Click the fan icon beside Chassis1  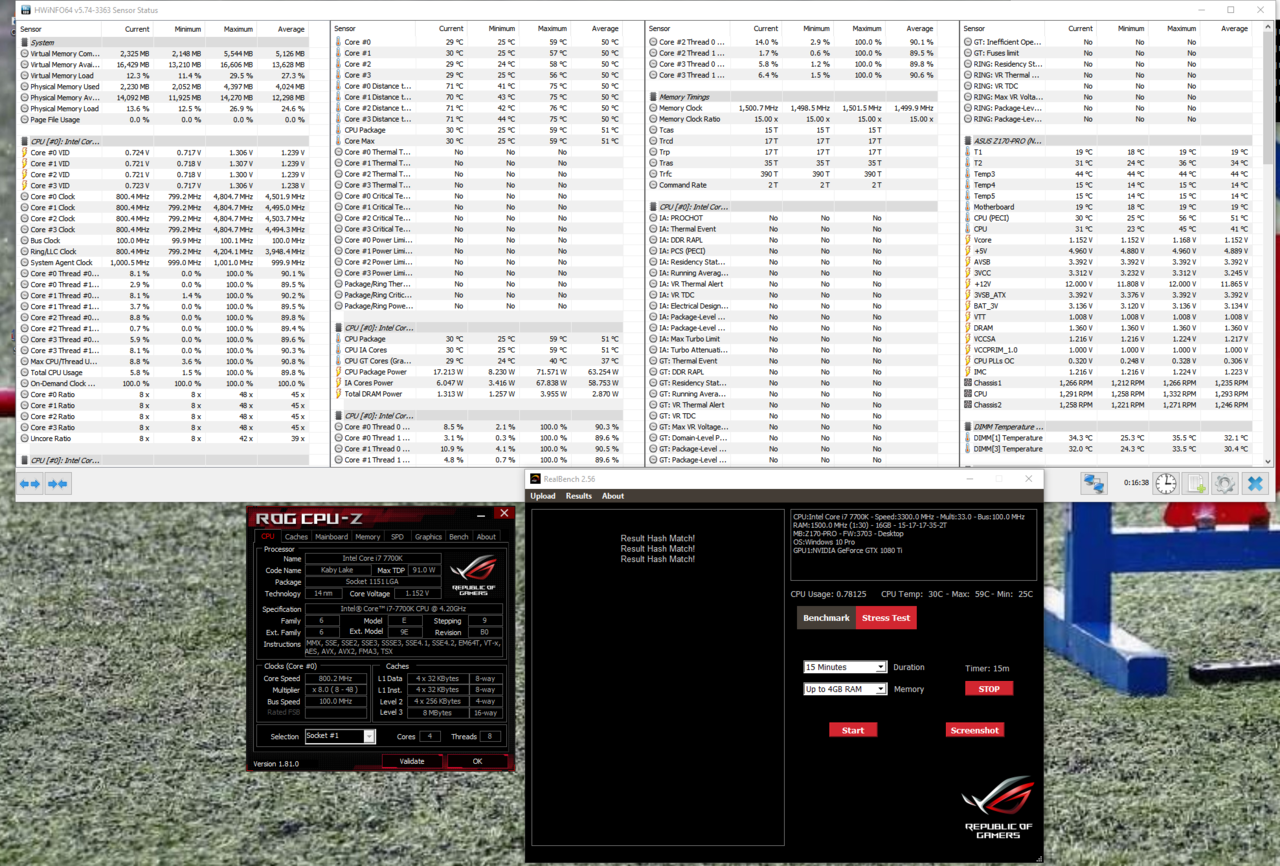coord(967,383)
